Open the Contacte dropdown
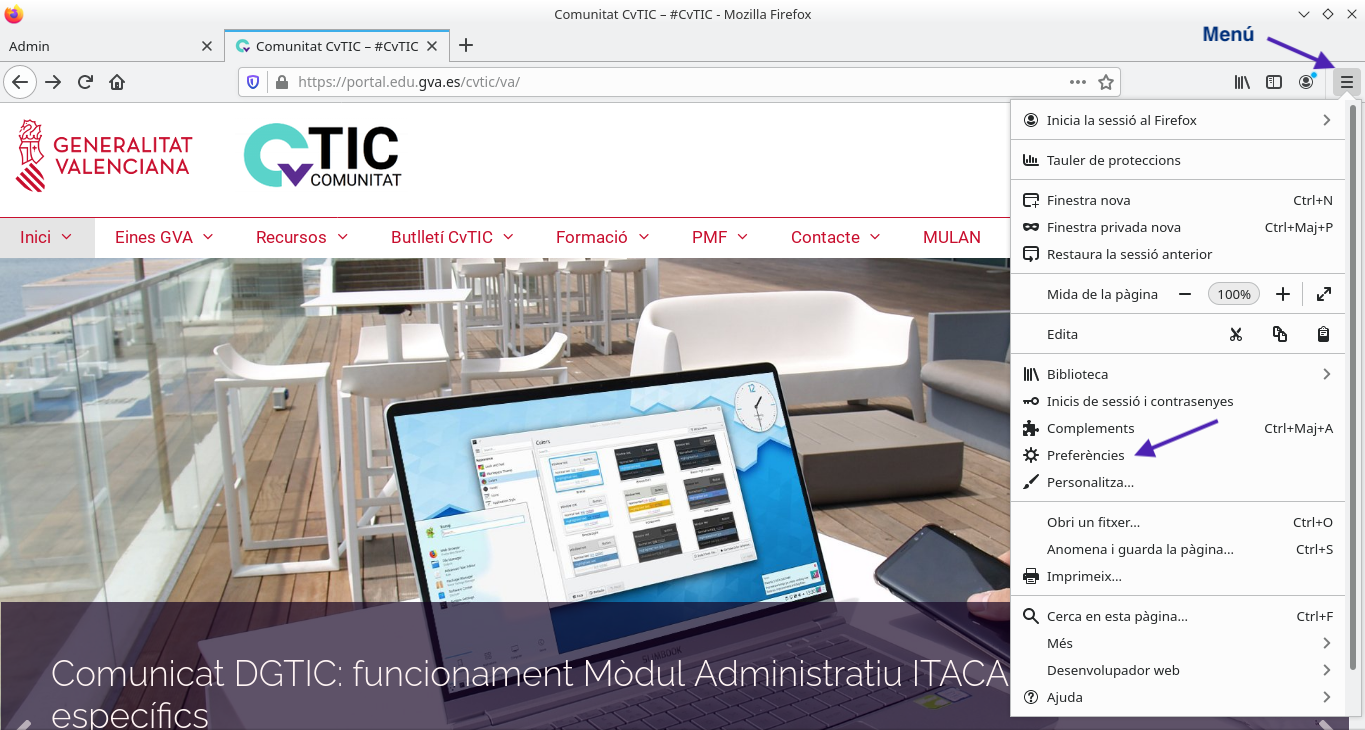Viewport: 1365px width, 730px height. click(836, 237)
